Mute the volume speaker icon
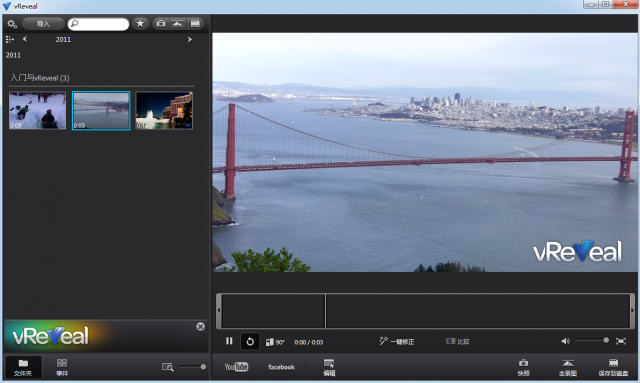This screenshot has height=383, width=640. 565,341
